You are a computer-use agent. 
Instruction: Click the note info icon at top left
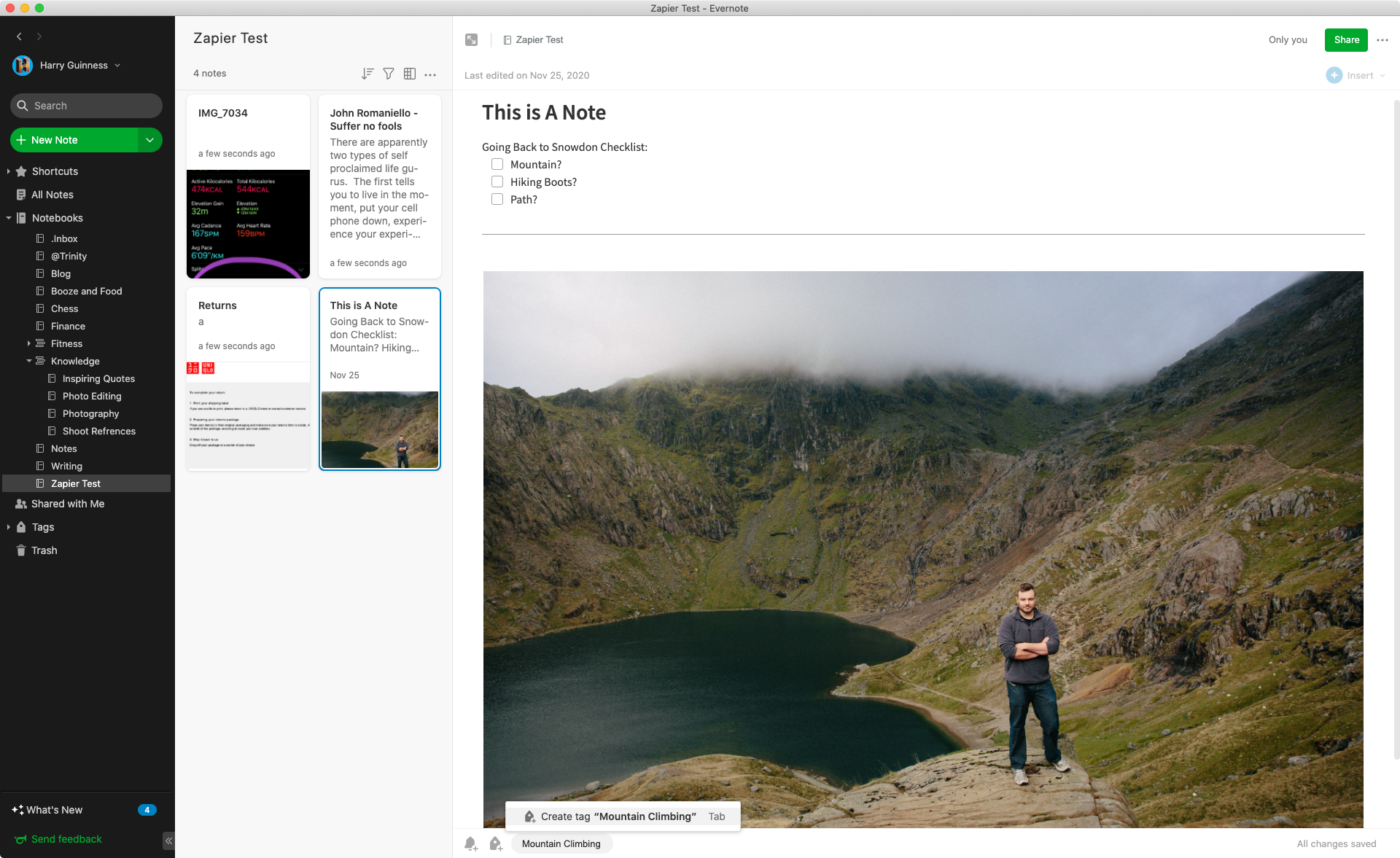point(472,39)
